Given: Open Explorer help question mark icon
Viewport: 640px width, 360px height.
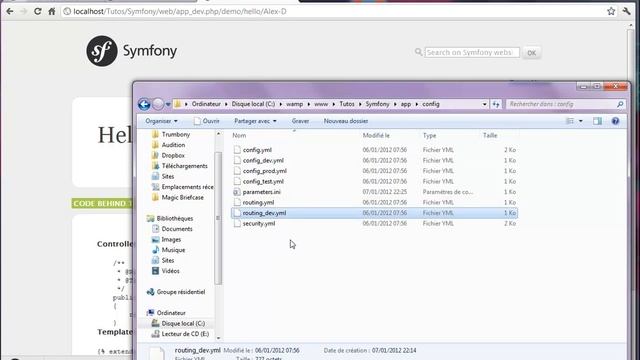Looking at the screenshot, I should point(615,121).
